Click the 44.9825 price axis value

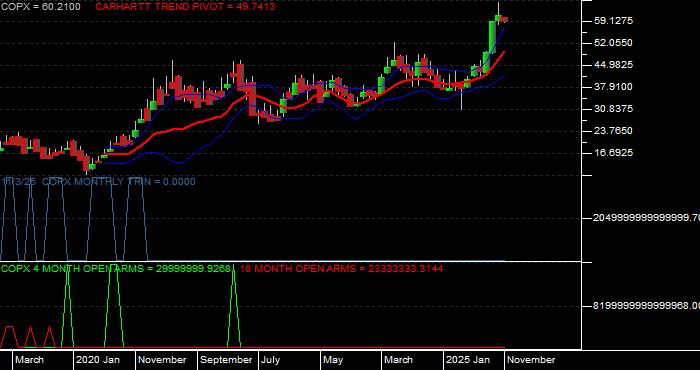pos(613,65)
